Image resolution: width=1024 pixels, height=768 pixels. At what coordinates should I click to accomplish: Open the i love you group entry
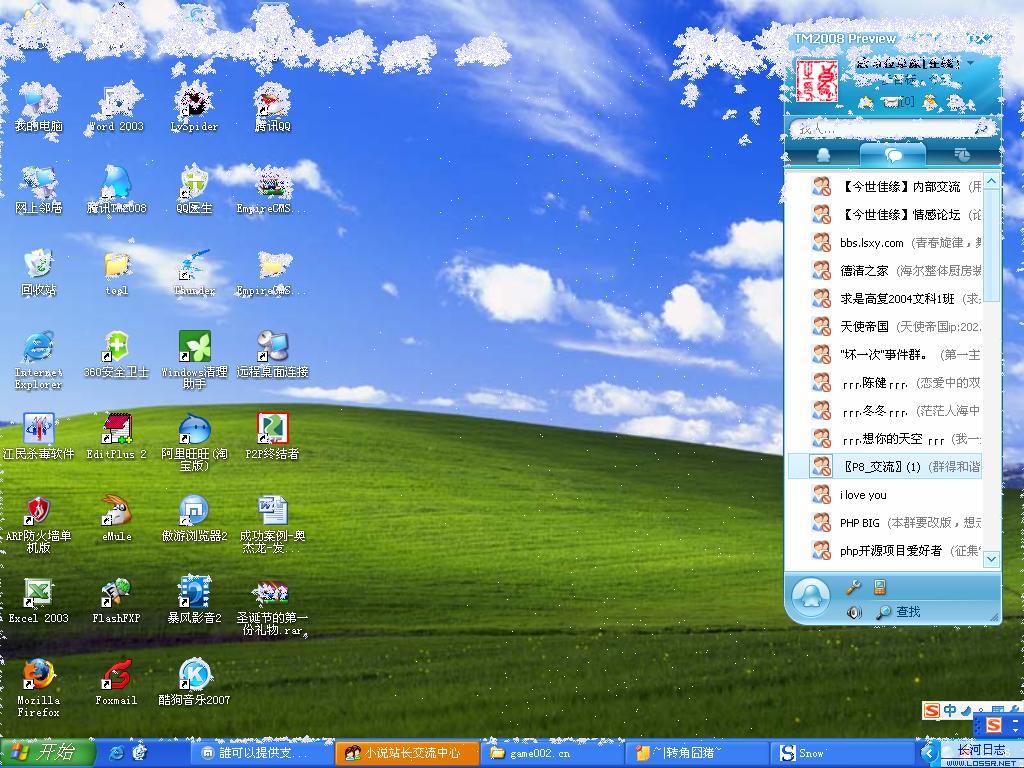[x=885, y=494]
